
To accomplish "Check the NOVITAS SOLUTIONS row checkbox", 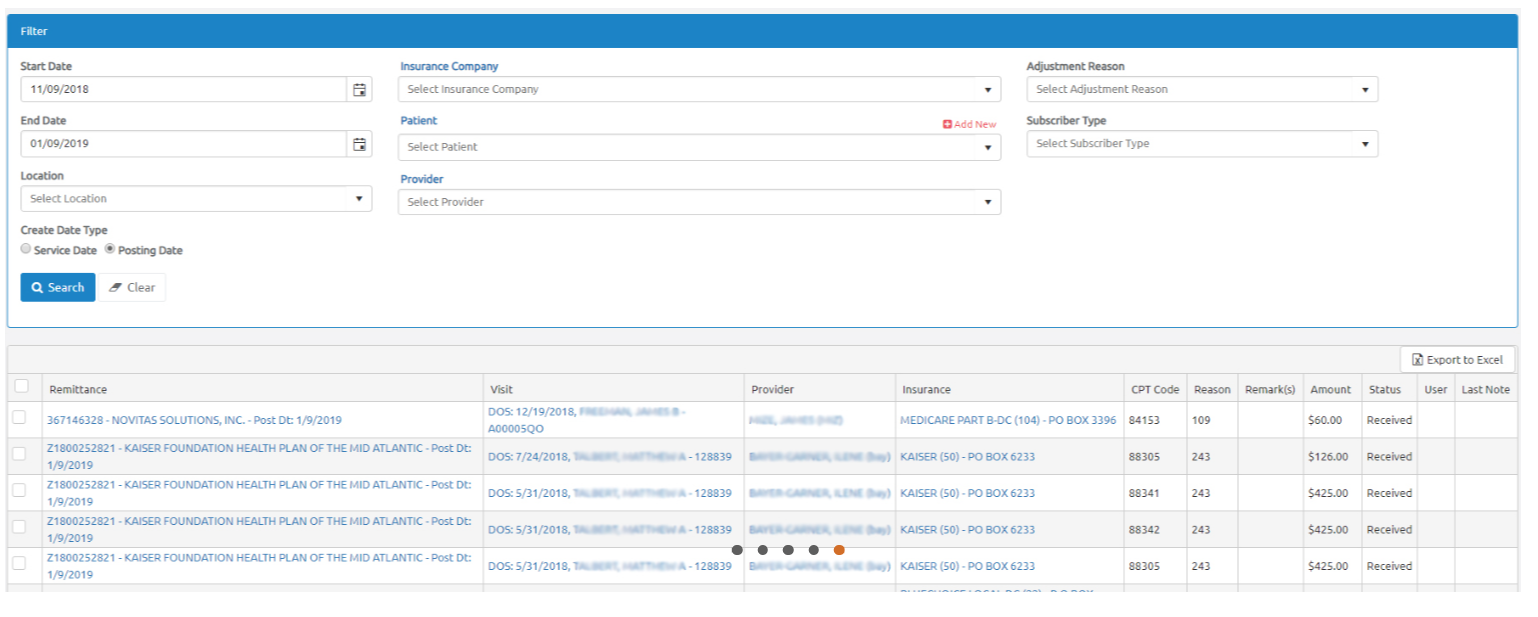I will [x=19, y=417].
